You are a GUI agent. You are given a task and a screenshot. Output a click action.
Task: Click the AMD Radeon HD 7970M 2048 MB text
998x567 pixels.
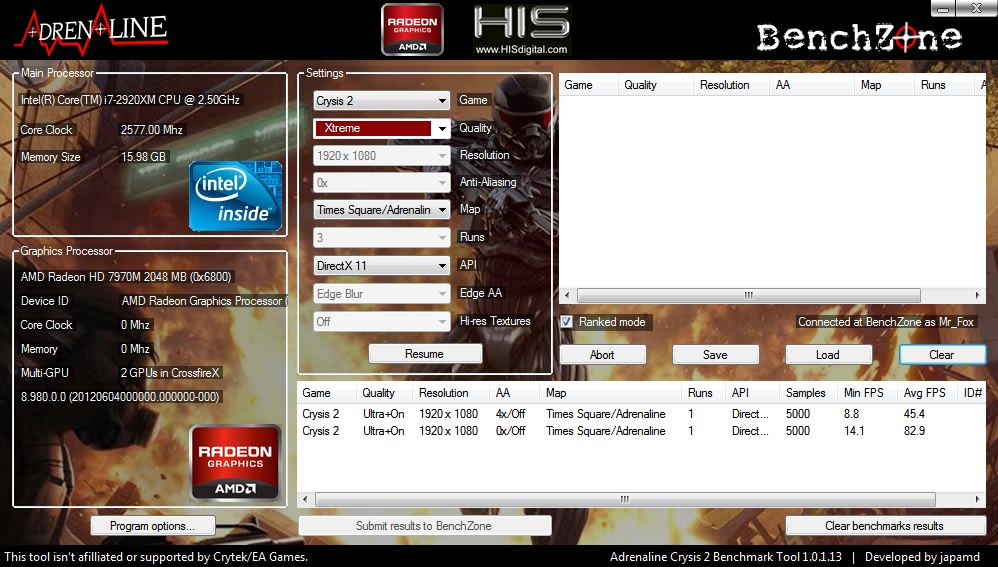(126, 277)
